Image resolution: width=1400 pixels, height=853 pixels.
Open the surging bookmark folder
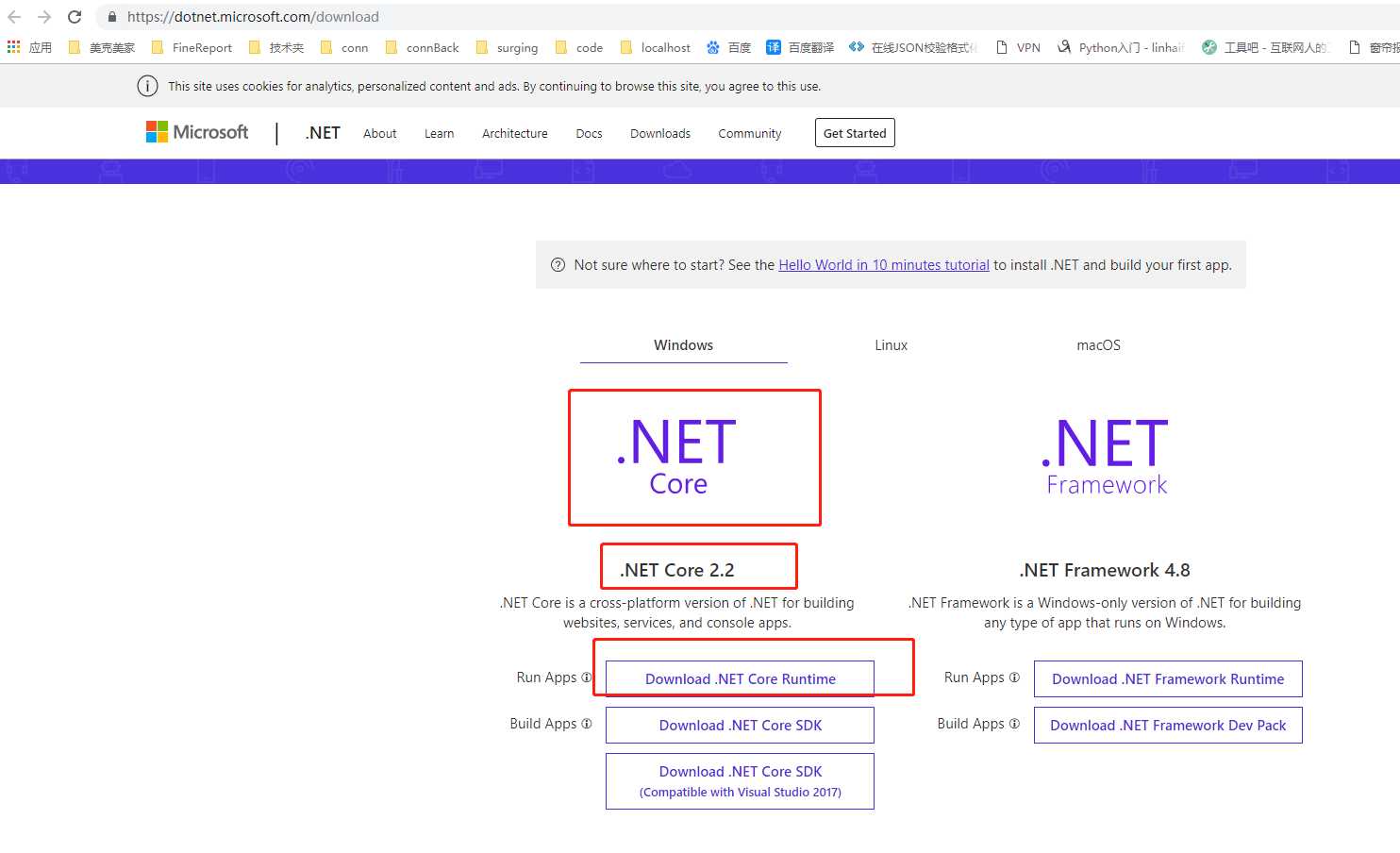pos(507,47)
